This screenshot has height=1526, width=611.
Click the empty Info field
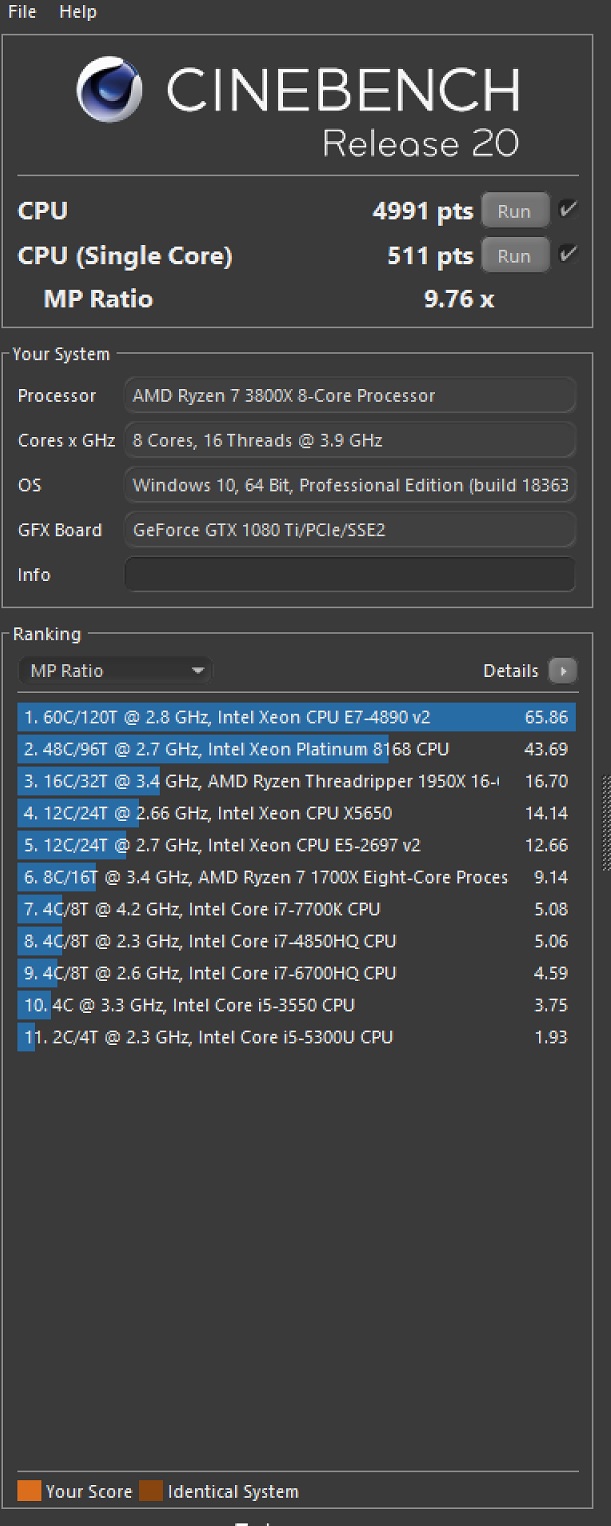point(350,575)
